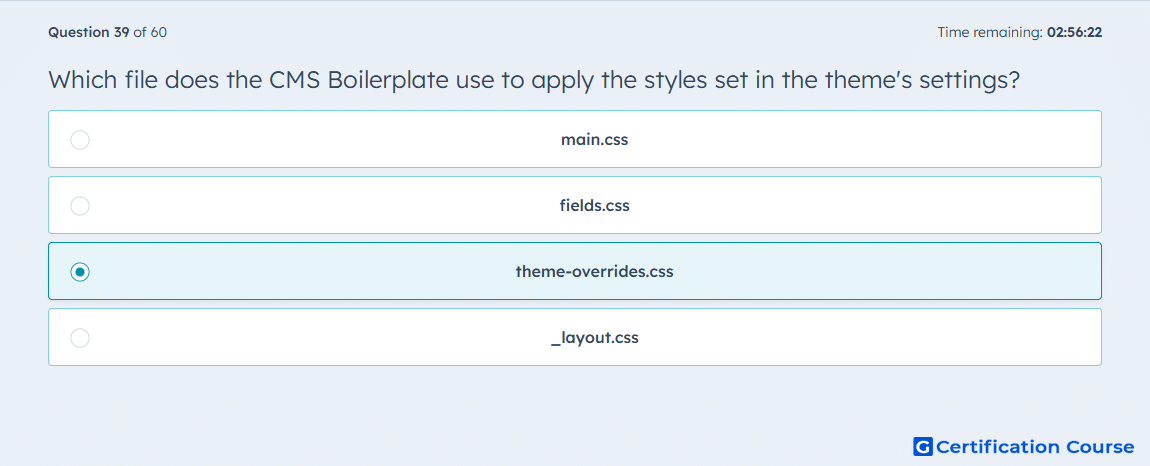Click the selected theme-overrides.css radio button
The height and width of the screenshot is (466, 1150).
tap(80, 272)
